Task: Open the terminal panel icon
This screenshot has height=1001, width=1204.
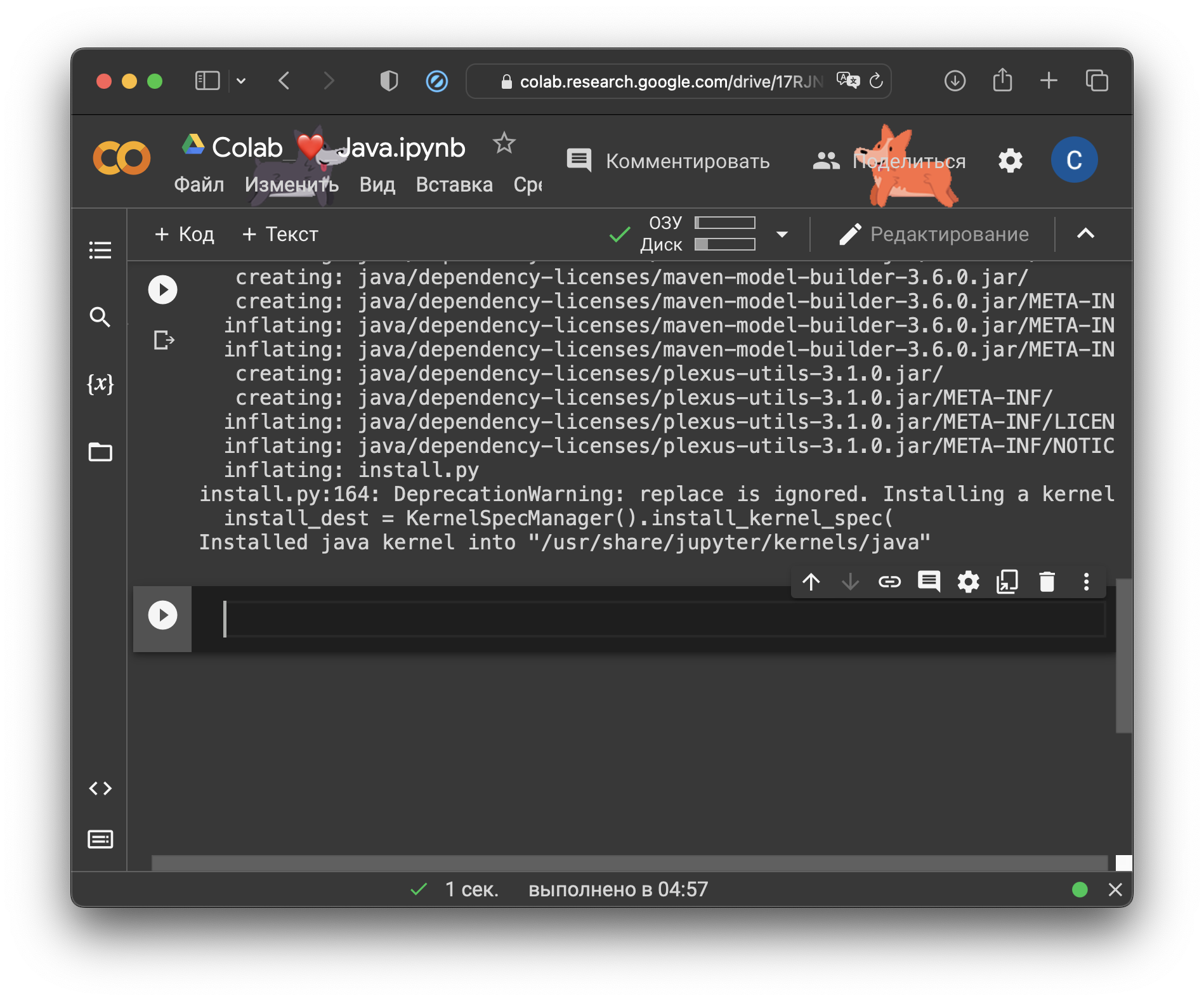Action: pyautogui.click(x=100, y=839)
